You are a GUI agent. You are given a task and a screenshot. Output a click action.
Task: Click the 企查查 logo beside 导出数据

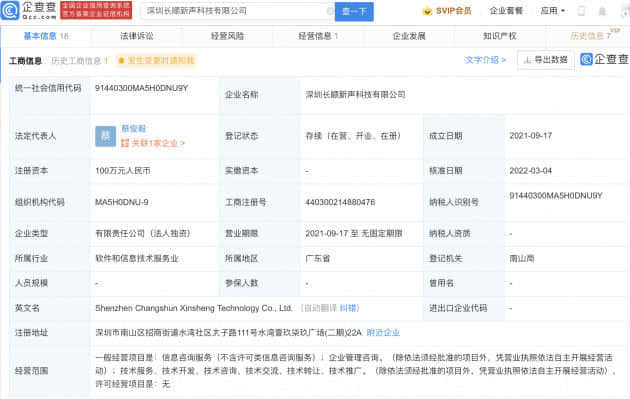pos(604,59)
